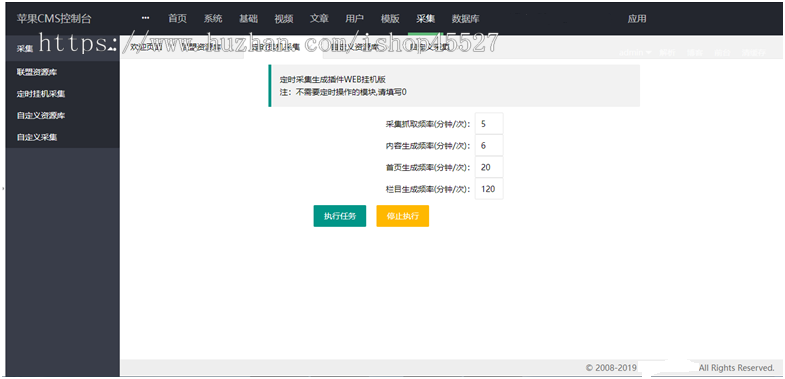Click the 执行任务 button

340,216
